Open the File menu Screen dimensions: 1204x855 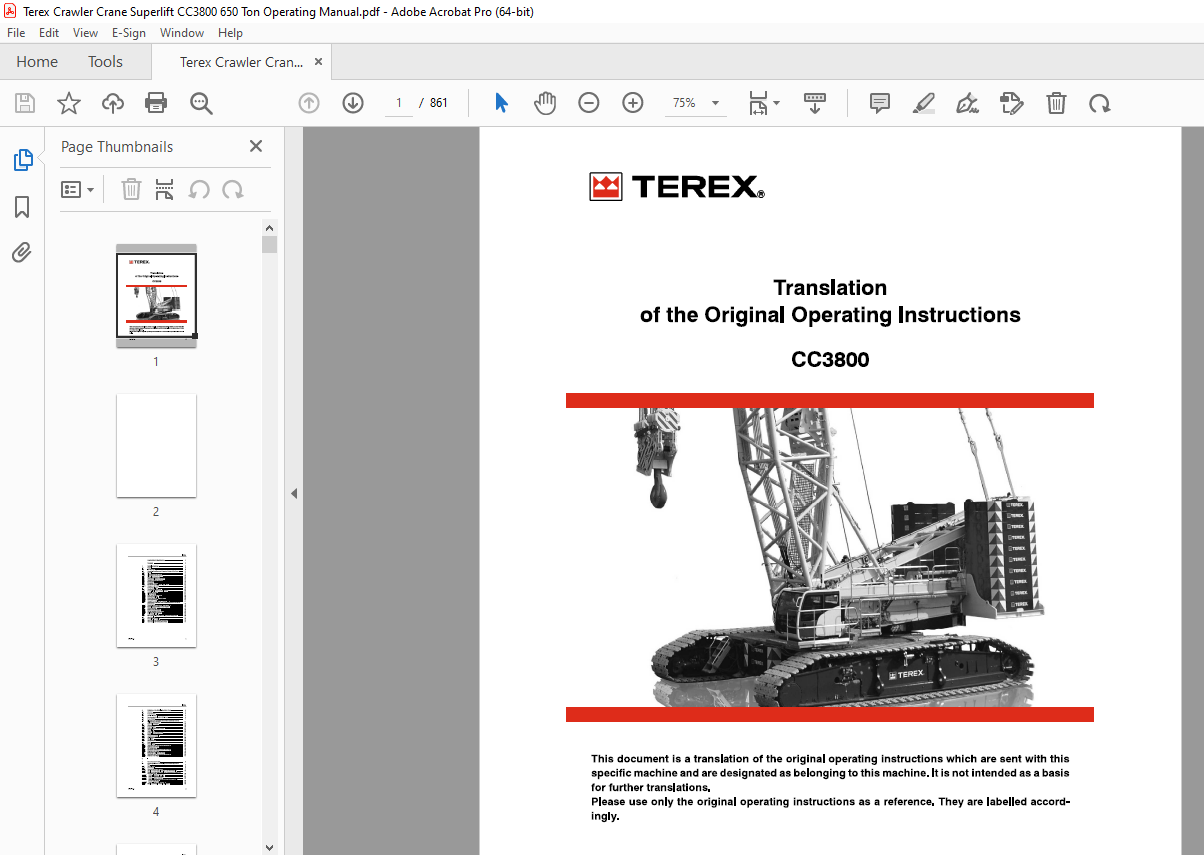tap(16, 33)
